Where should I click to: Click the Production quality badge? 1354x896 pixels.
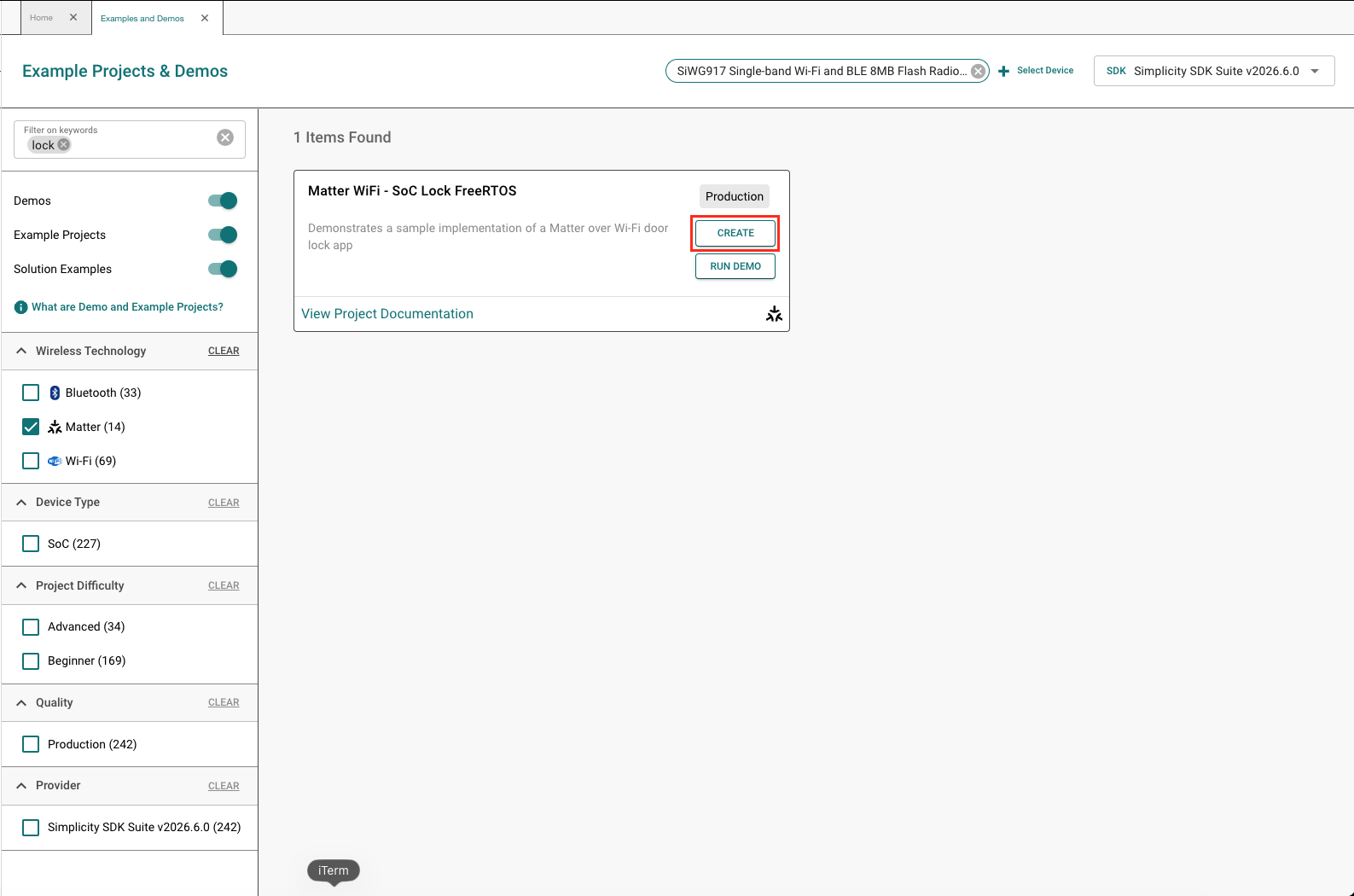(x=735, y=196)
